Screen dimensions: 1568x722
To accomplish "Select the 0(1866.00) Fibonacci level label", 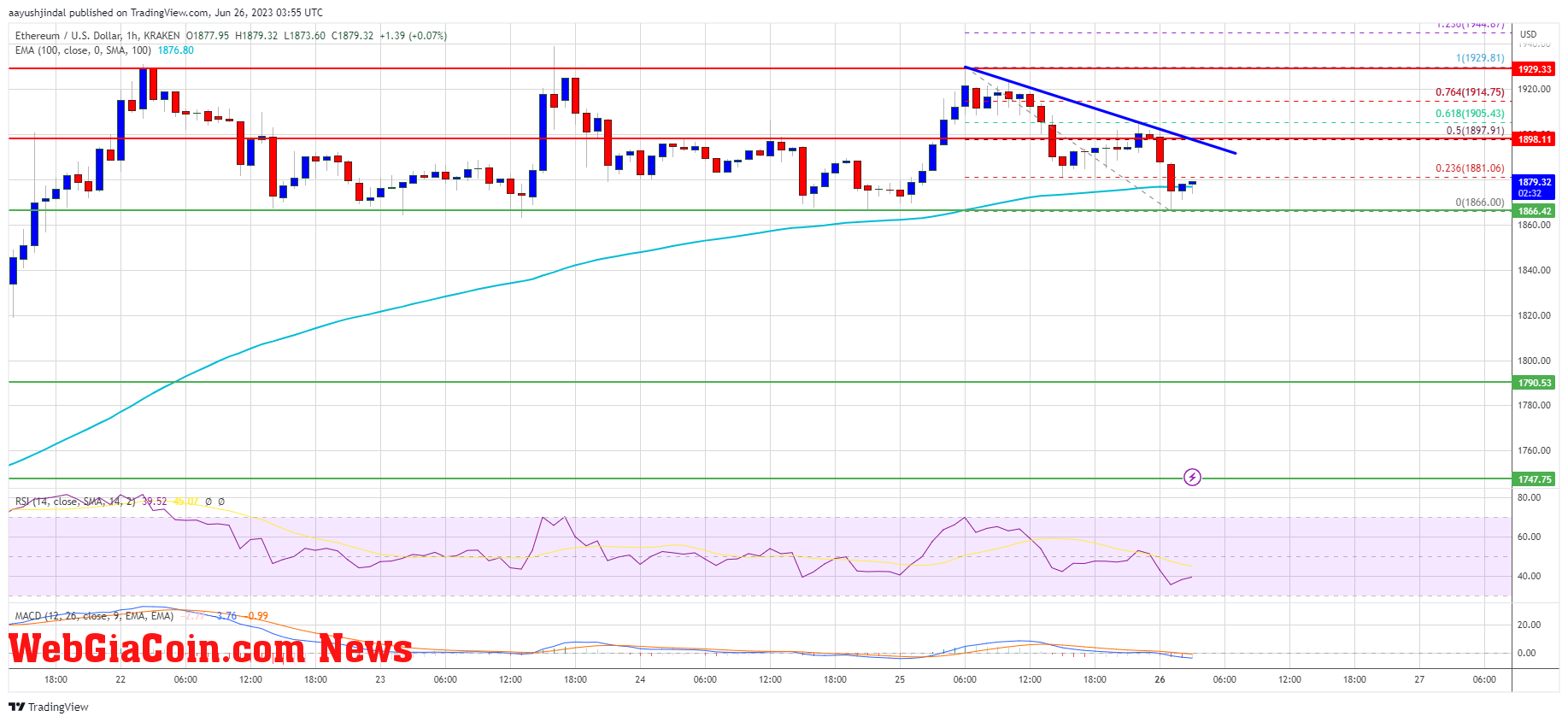I will point(1480,203).
